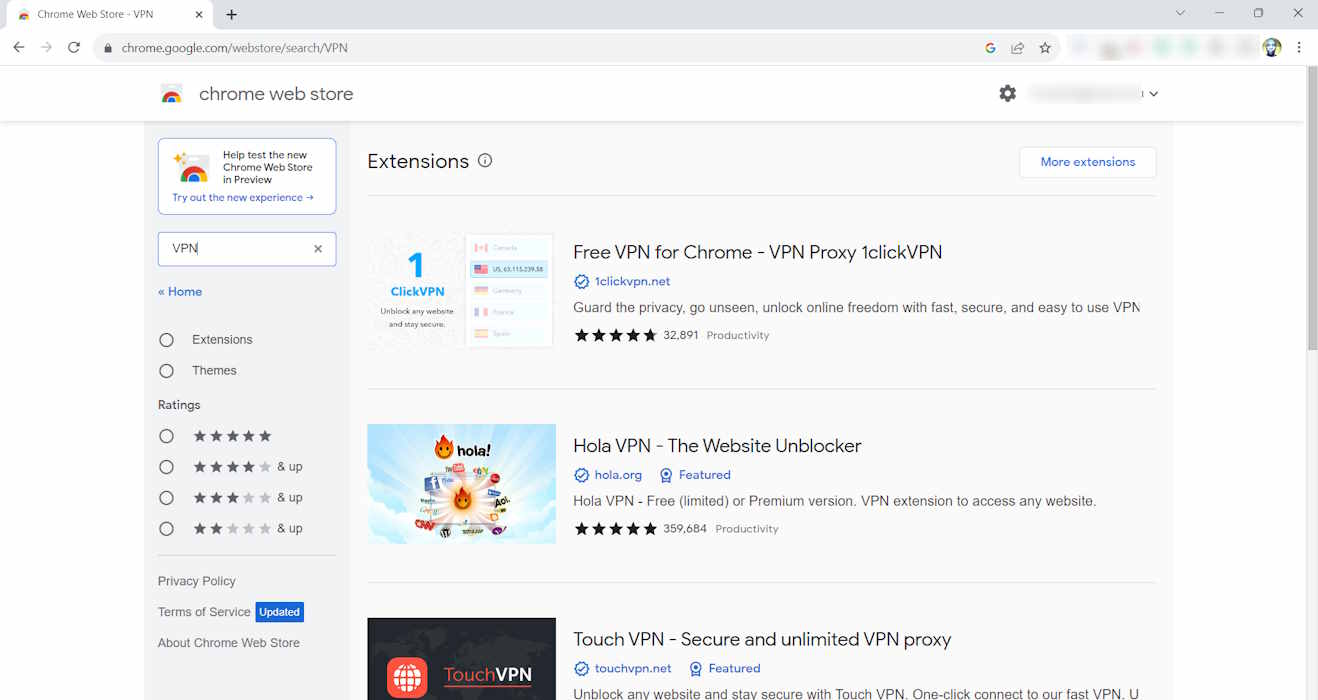Expand the account email dropdown
The width and height of the screenshot is (1318, 700).
coord(1153,94)
